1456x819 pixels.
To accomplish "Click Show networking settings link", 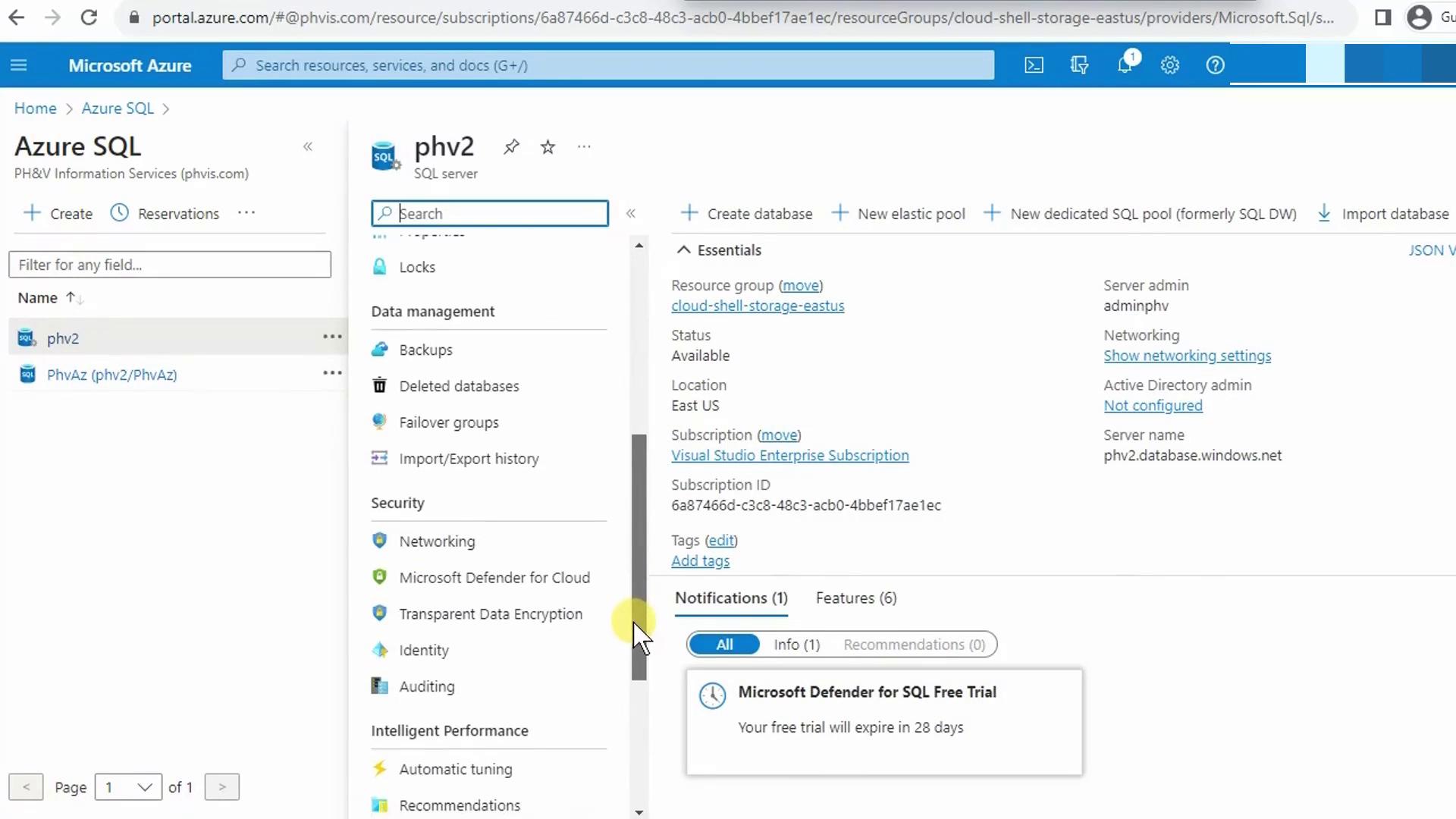I will point(1187,356).
